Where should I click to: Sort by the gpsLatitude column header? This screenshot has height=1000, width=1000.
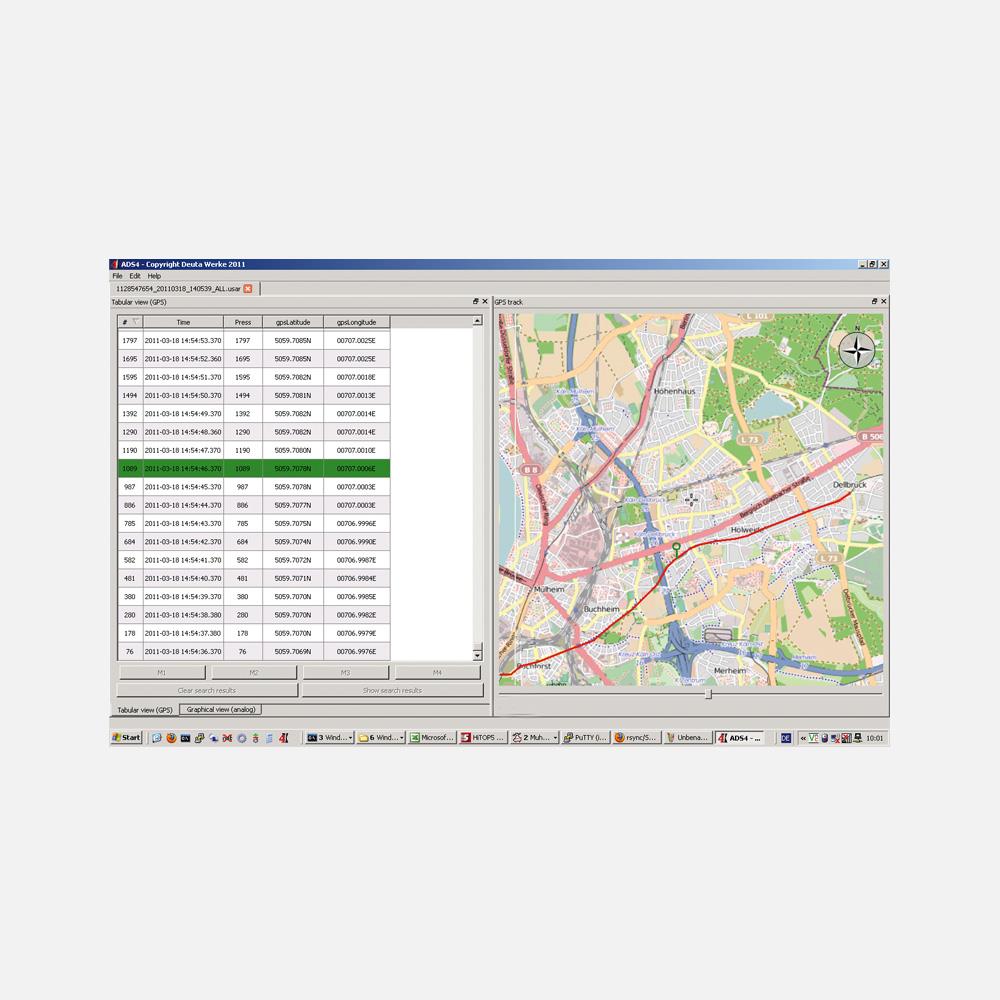tap(293, 322)
